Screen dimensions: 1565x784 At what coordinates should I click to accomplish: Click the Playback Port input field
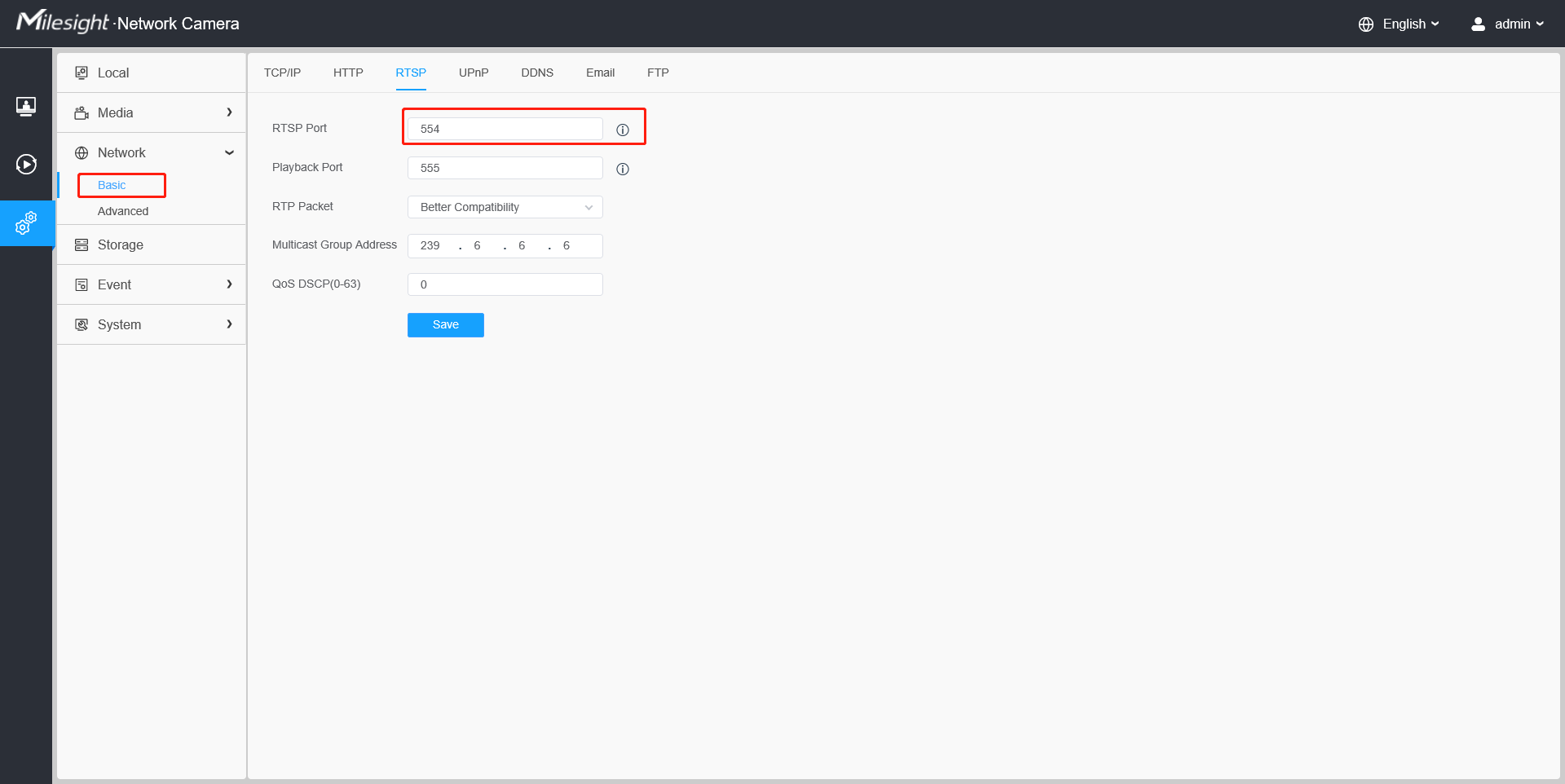coord(505,168)
